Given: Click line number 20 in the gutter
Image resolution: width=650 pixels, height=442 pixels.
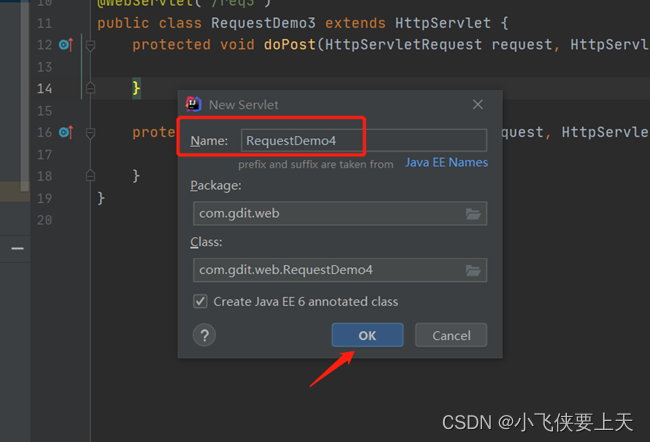Looking at the screenshot, I should coord(44,220).
